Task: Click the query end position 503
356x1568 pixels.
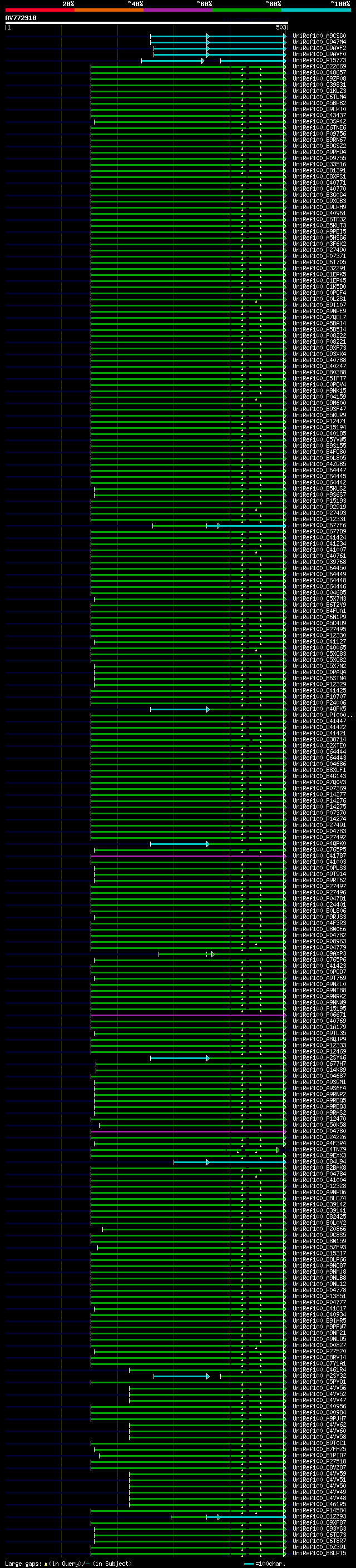Action: pyautogui.click(x=281, y=27)
